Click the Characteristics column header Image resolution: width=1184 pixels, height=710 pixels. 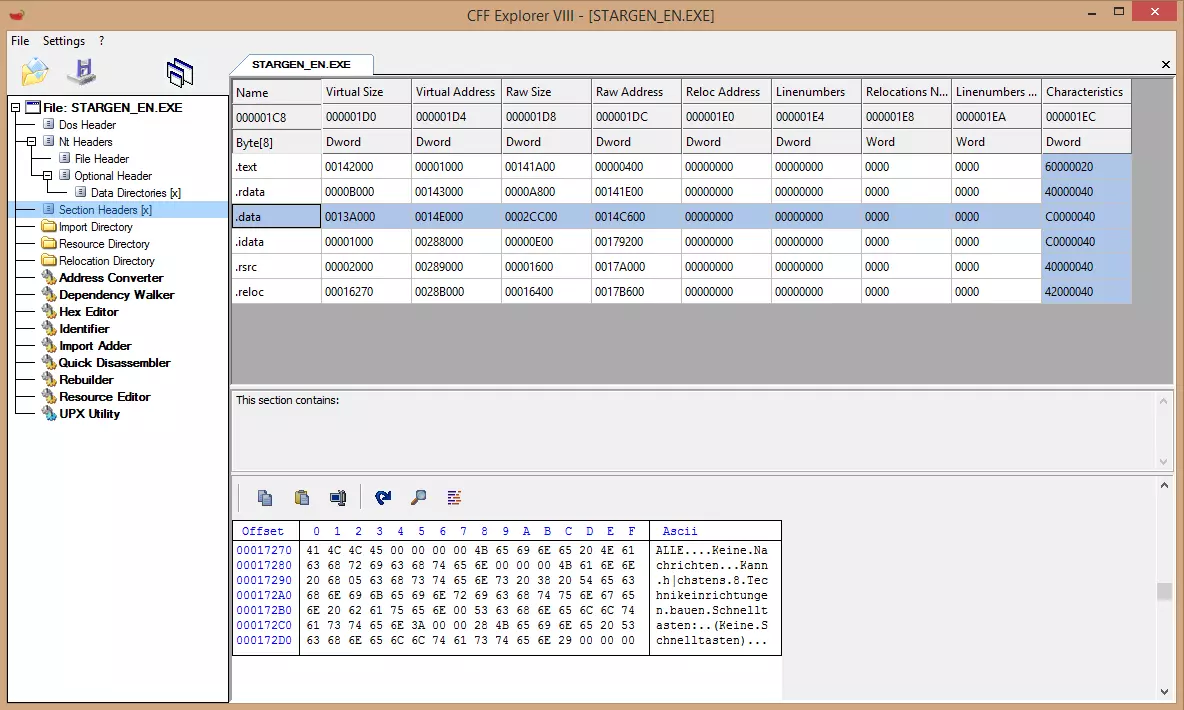pos(1087,91)
